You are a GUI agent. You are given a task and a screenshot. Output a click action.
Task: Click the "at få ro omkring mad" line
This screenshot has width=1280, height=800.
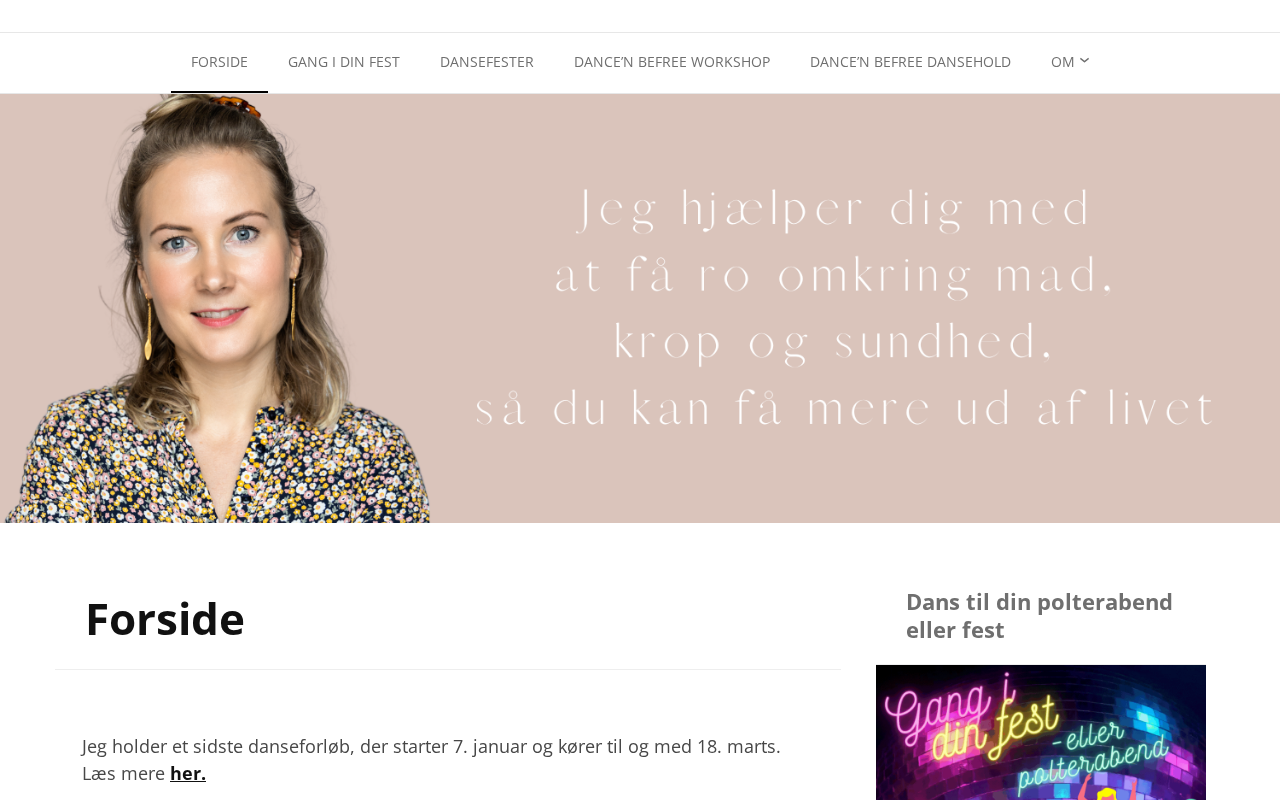click(x=834, y=275)
